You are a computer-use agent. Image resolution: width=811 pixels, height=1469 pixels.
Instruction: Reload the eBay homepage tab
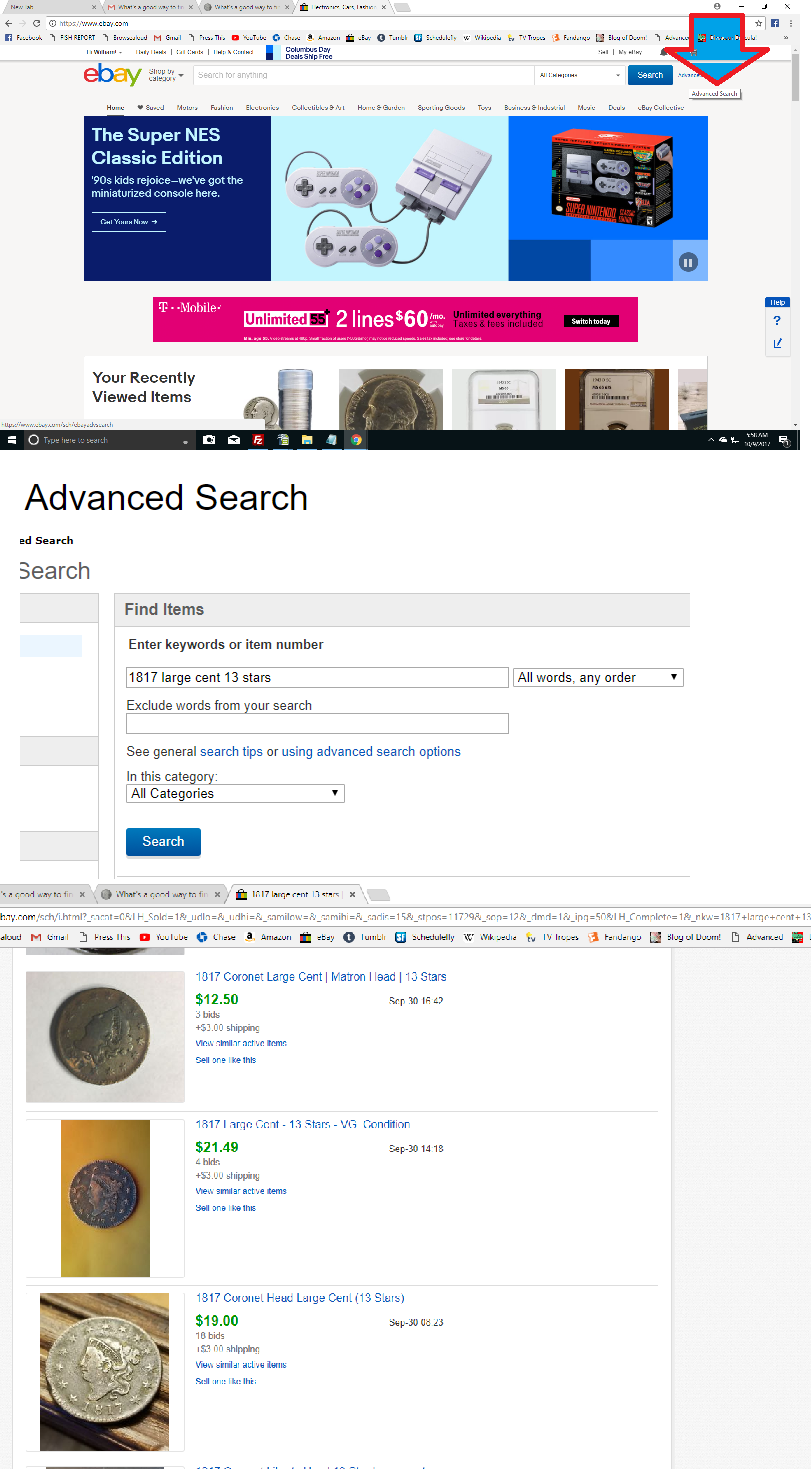[x=37, y=22]
